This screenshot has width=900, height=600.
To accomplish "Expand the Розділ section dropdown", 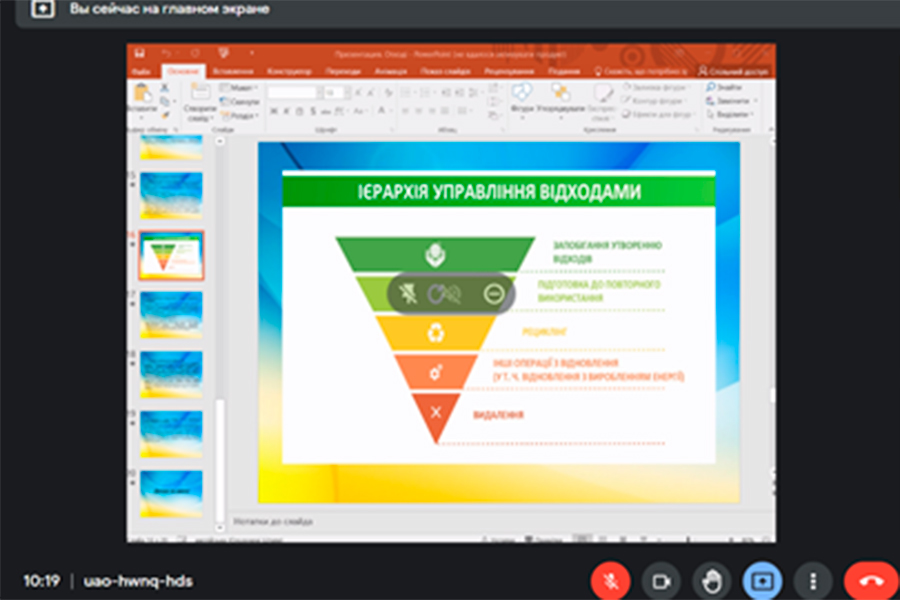I will 239,115.
